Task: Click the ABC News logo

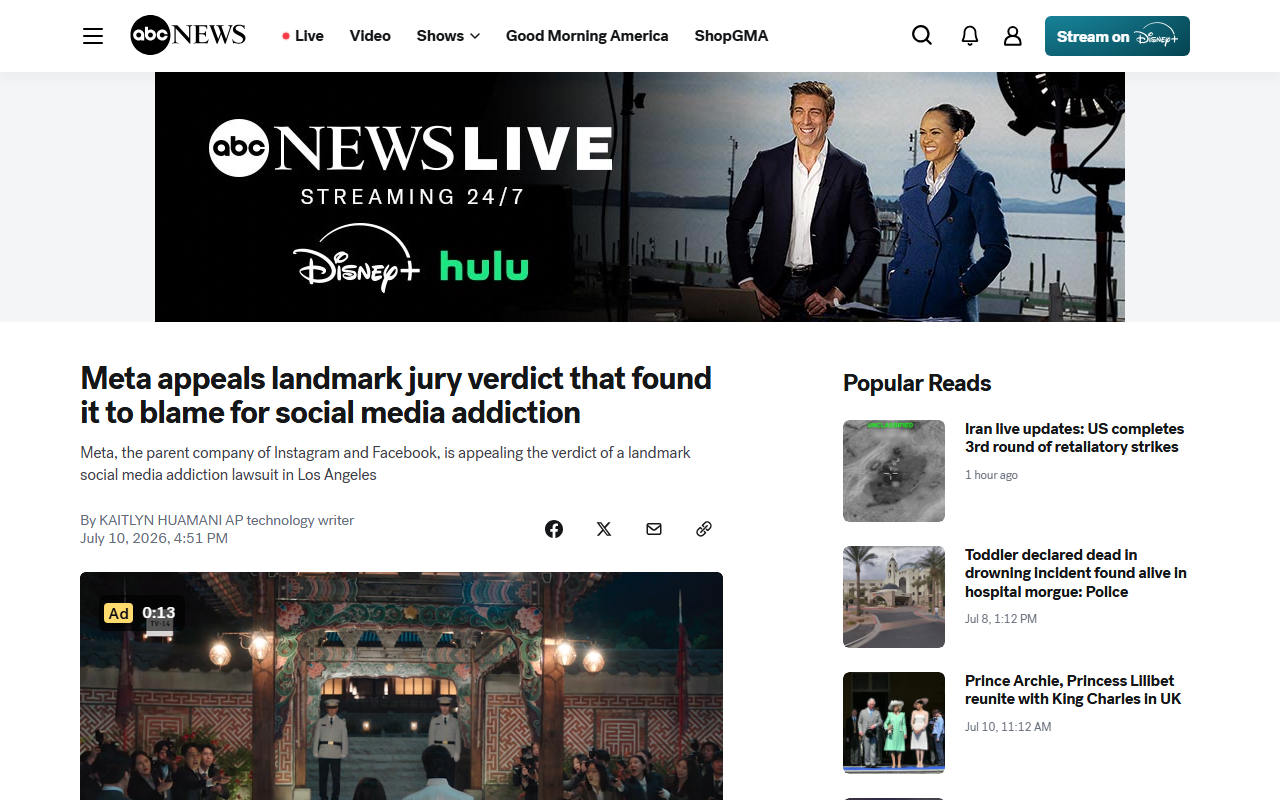Action: (x=188, y=35)
